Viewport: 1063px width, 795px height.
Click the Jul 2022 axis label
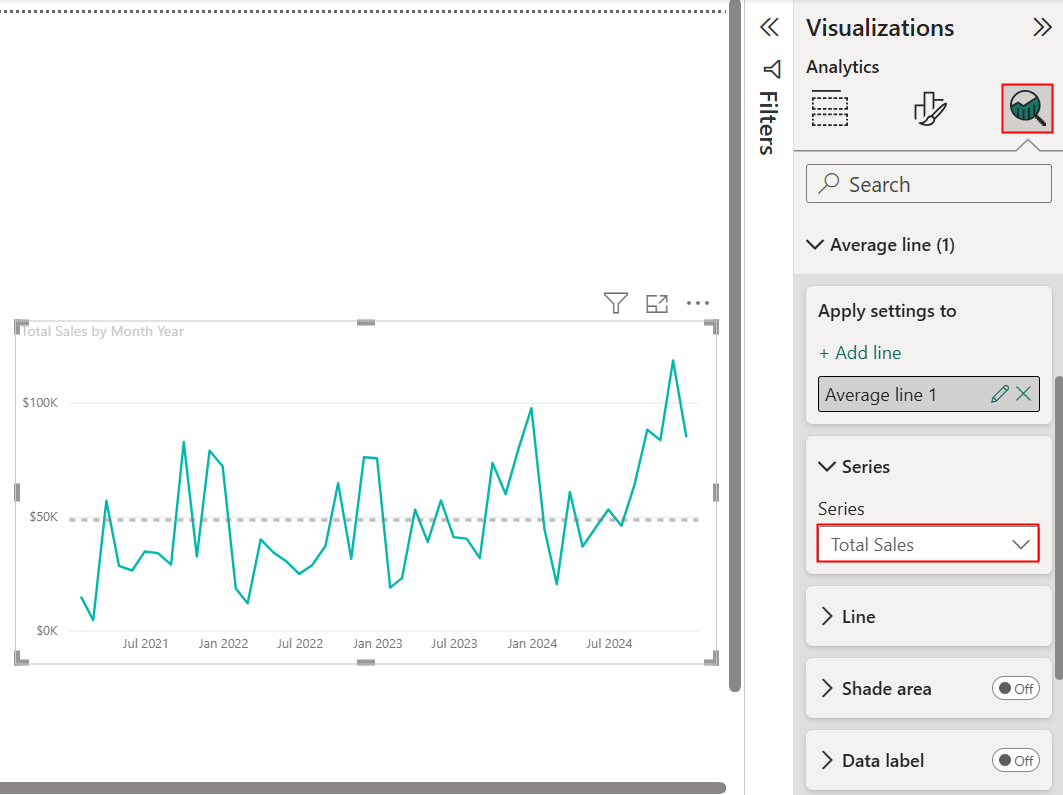point(300,644)
